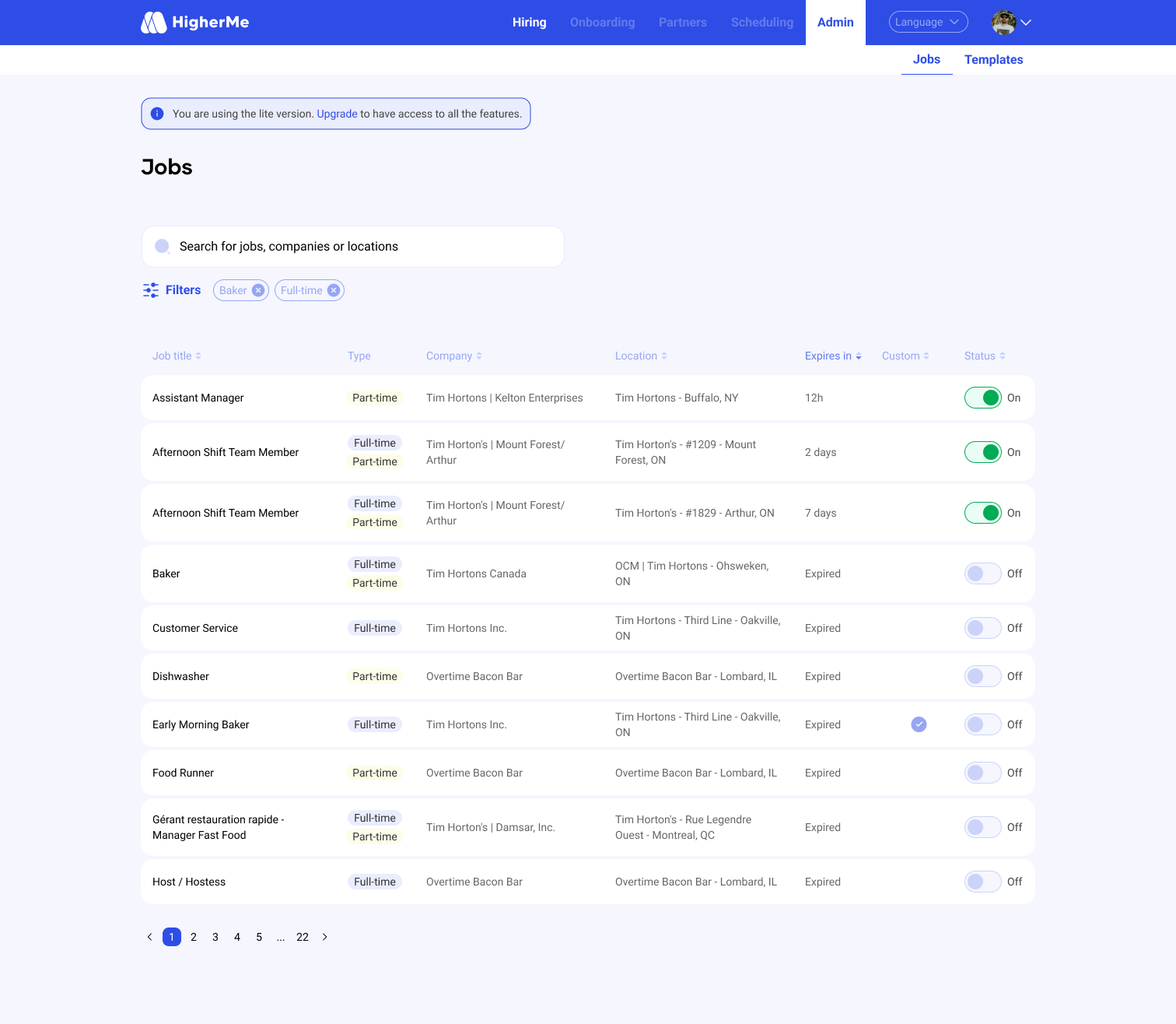Go to page 4
1176x1024 pixels.
237,937
